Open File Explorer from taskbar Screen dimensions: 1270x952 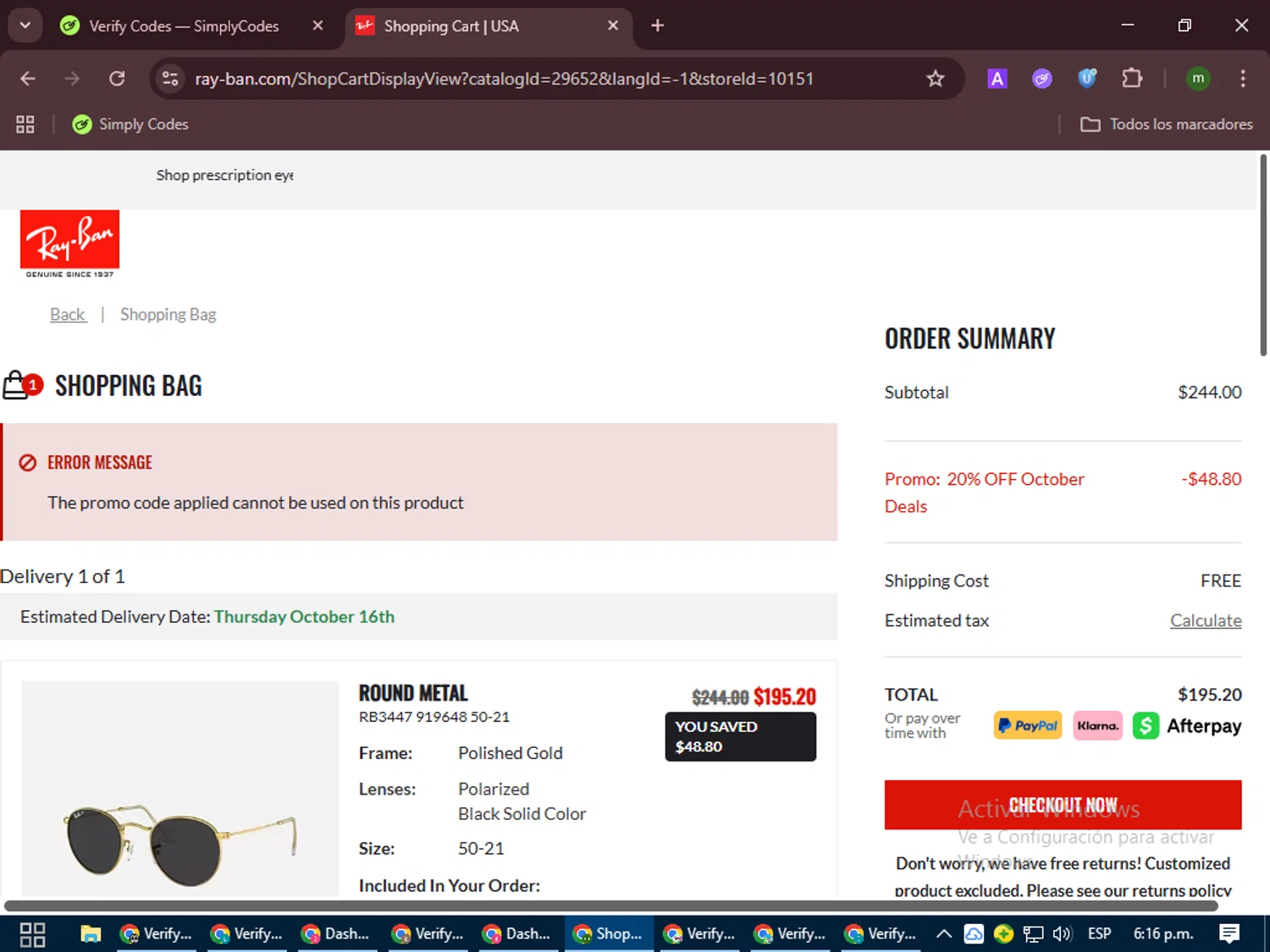point(91,934)
